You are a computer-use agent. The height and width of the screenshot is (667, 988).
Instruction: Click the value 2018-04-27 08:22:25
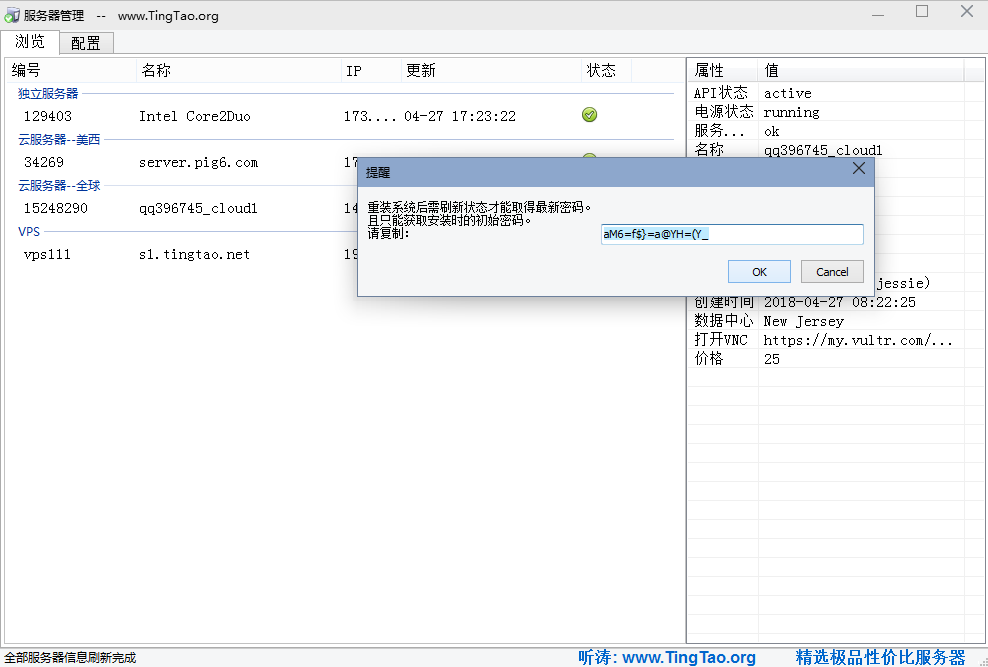pyautogui.click(x=839, y=302)
